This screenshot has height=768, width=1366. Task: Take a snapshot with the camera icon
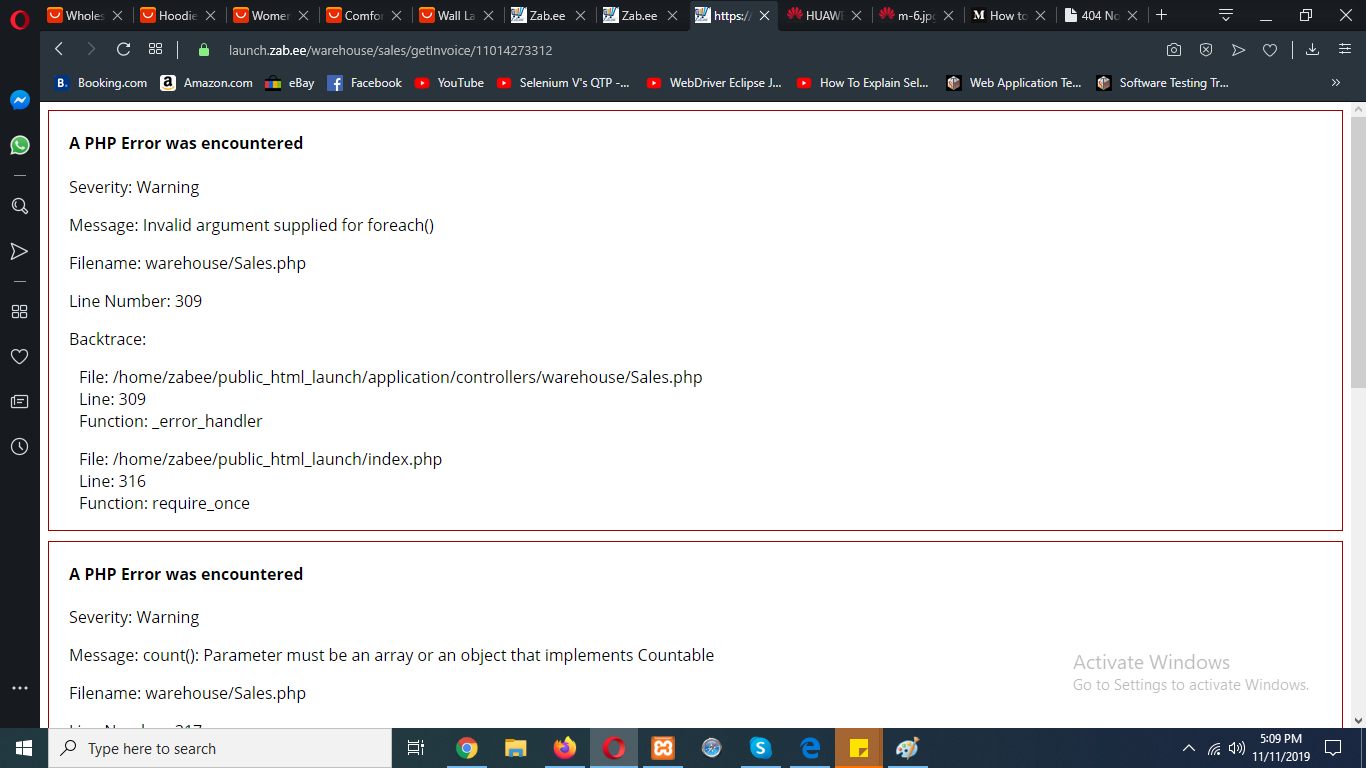(x=1174, y=50)
